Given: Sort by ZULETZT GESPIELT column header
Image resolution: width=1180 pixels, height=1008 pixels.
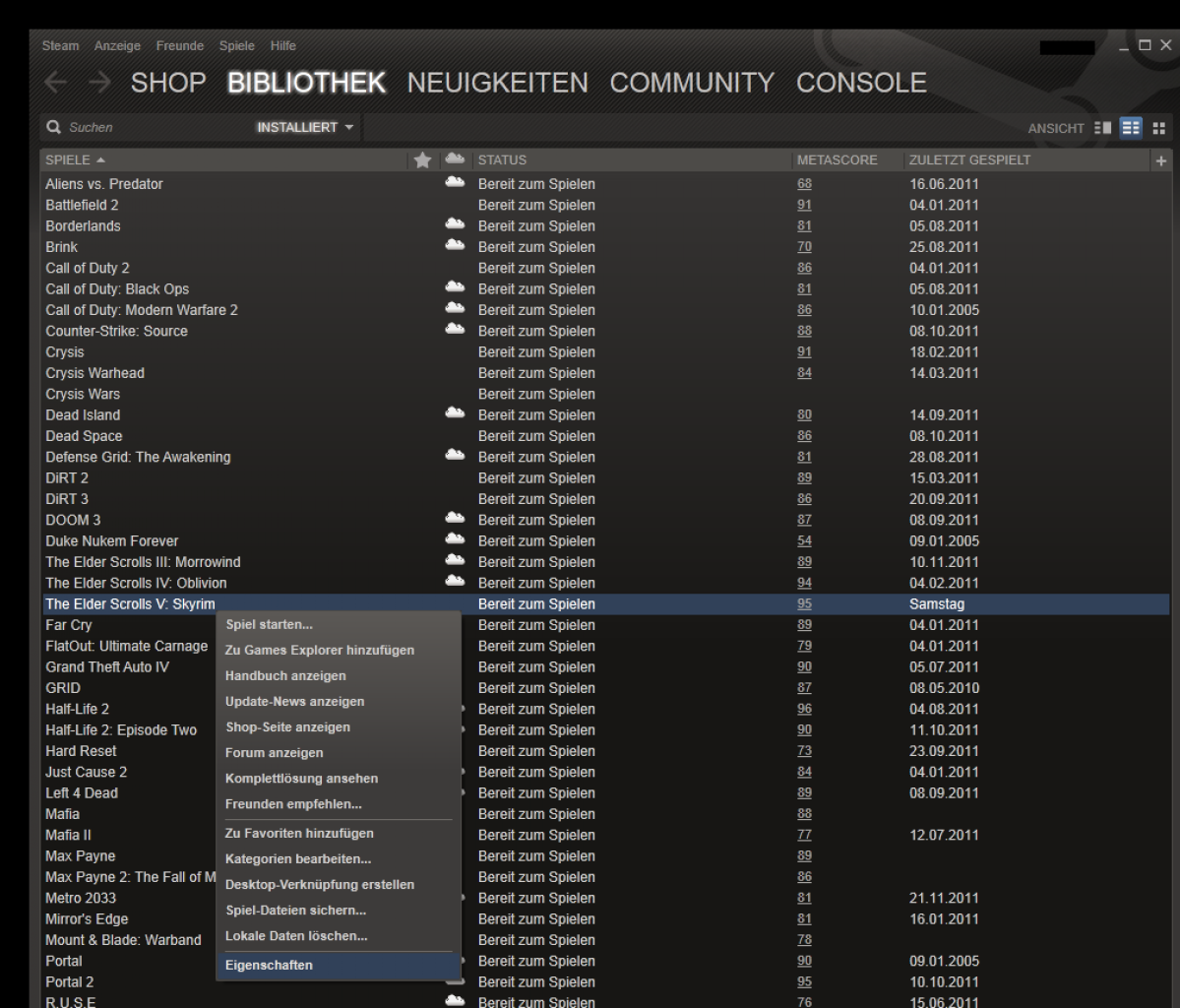Looking at the screenshot, I should tap(969, 159).
